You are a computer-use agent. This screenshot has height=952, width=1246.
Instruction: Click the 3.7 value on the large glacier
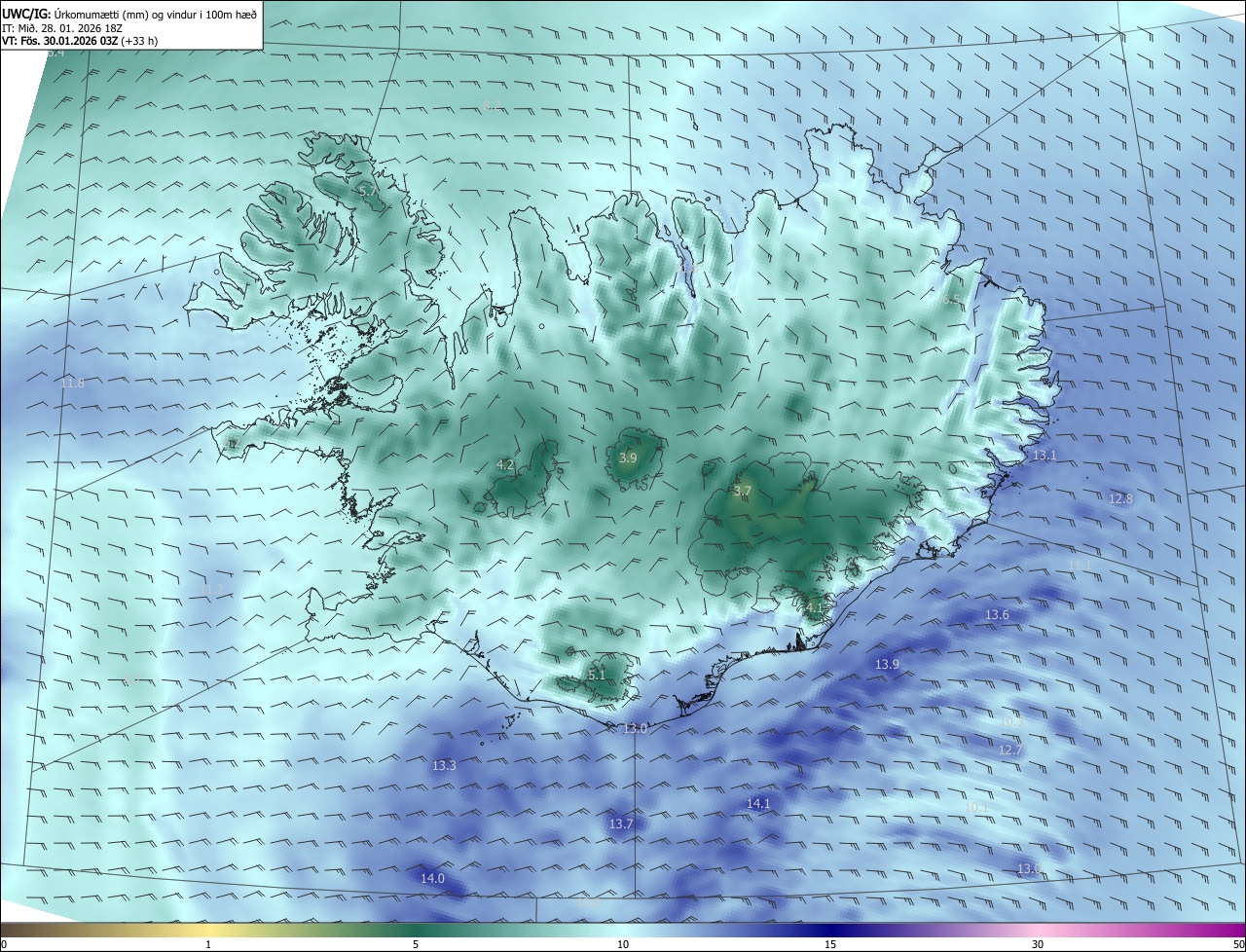point(743,491)
